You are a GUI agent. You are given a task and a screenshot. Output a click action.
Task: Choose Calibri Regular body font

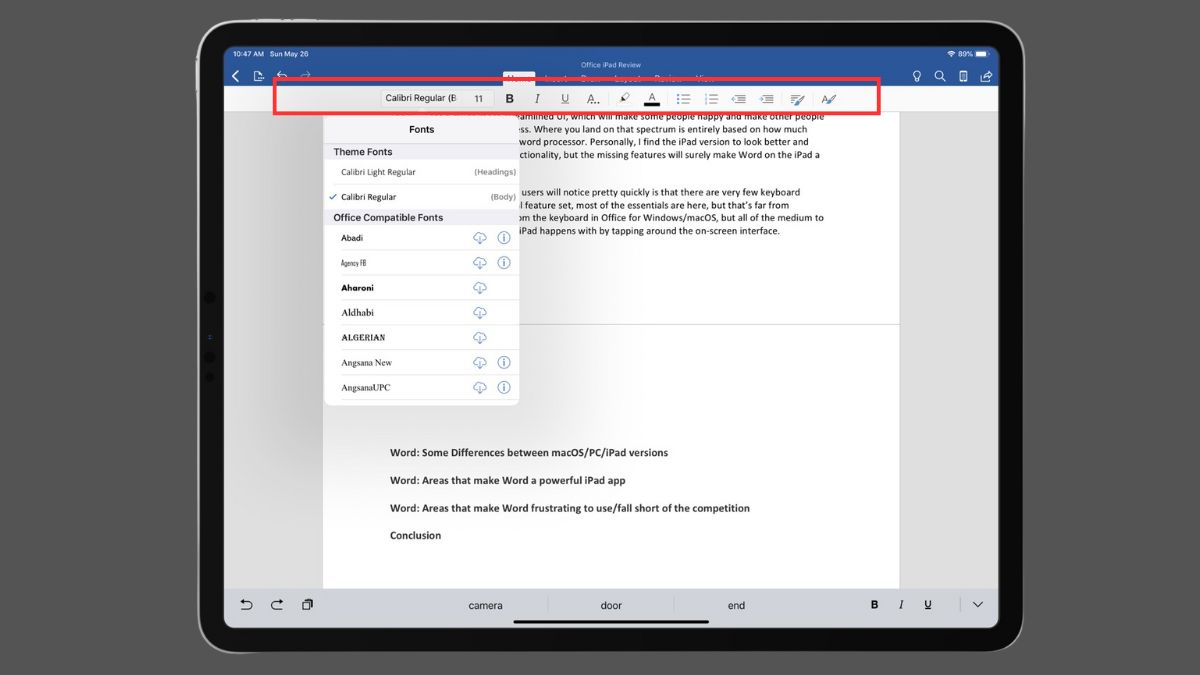421,197
